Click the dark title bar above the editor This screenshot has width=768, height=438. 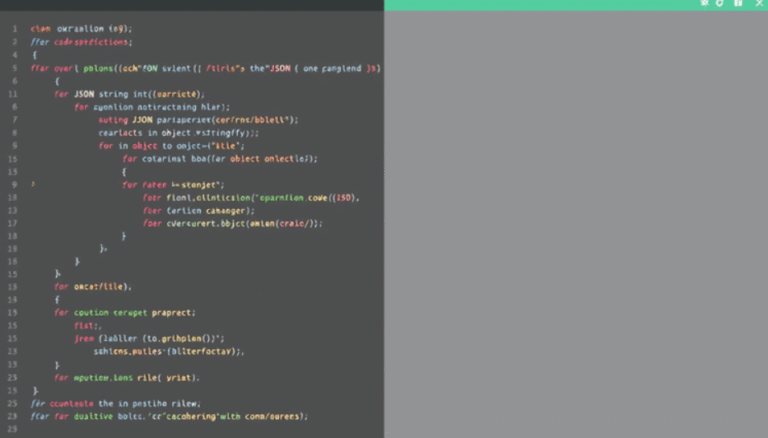(190, 5)
